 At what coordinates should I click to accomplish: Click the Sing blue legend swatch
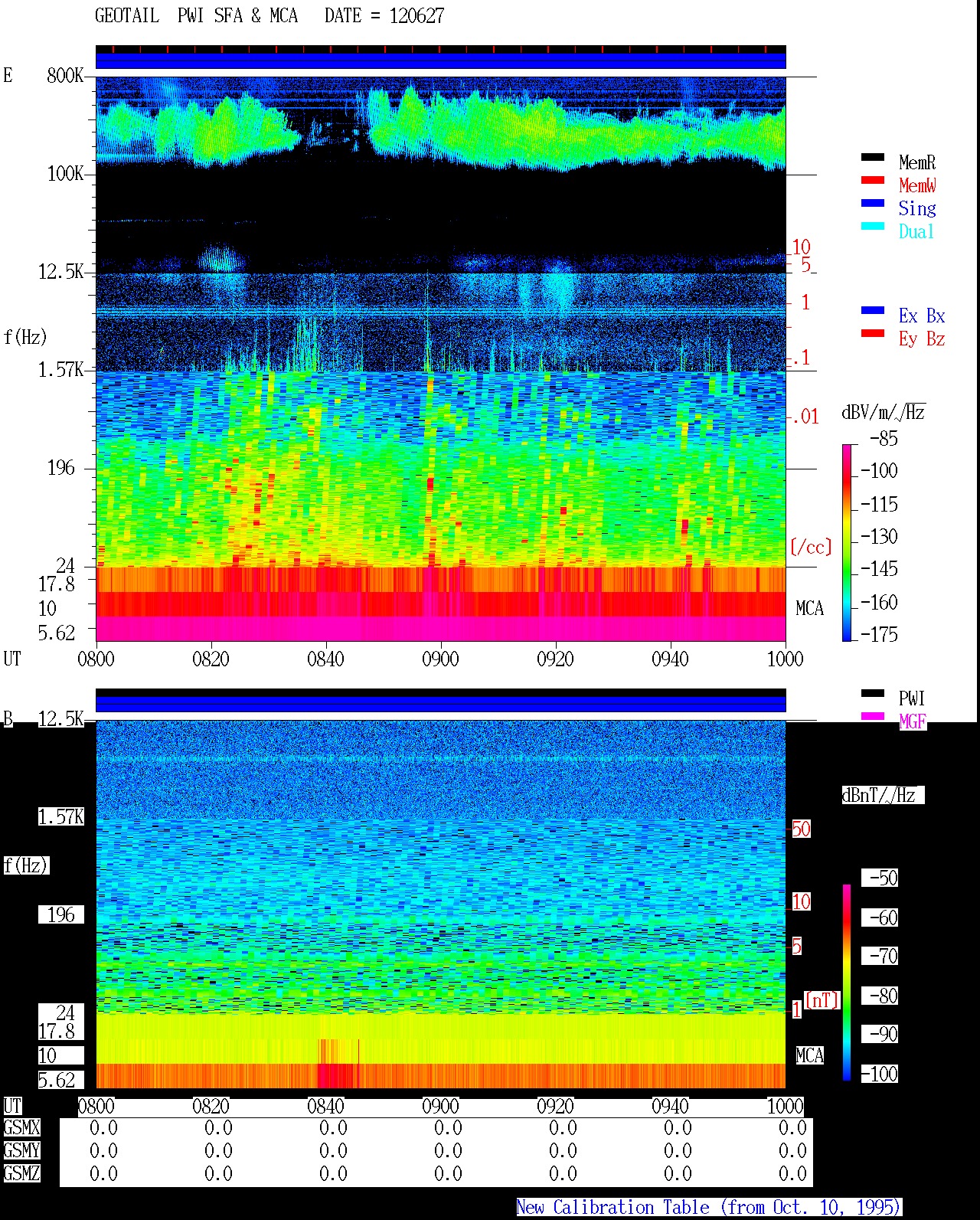[x=873, y=204]
